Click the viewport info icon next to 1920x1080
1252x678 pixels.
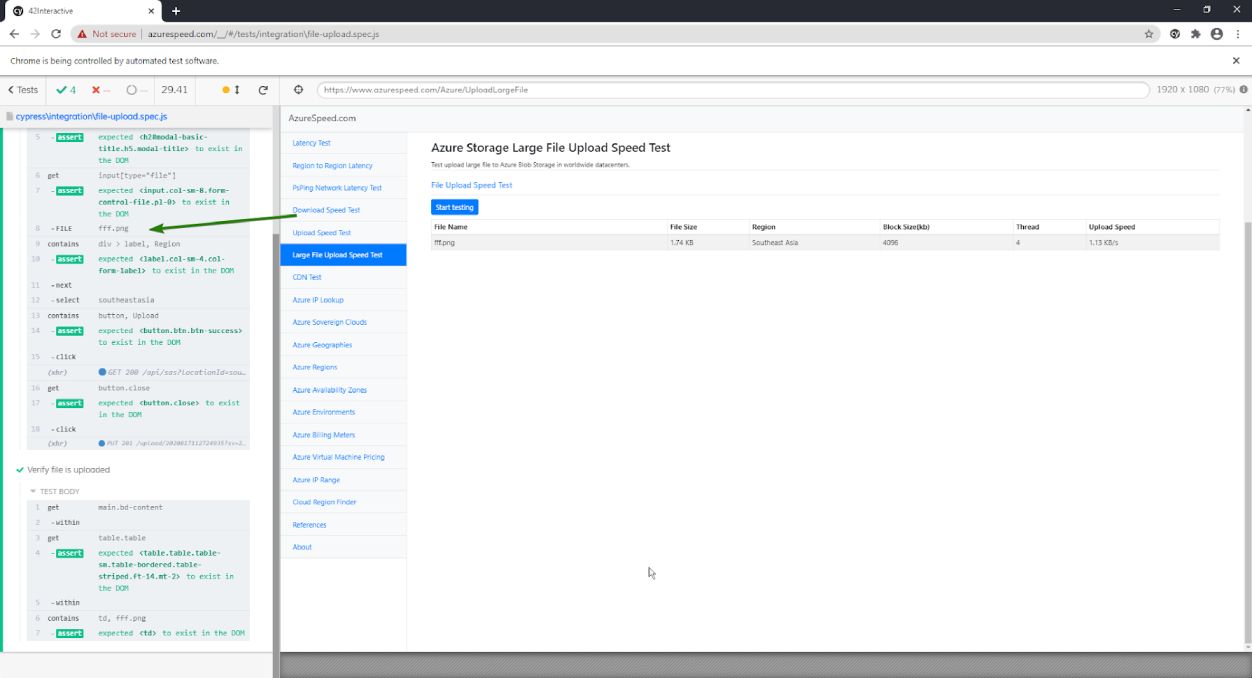[1242, 89]
